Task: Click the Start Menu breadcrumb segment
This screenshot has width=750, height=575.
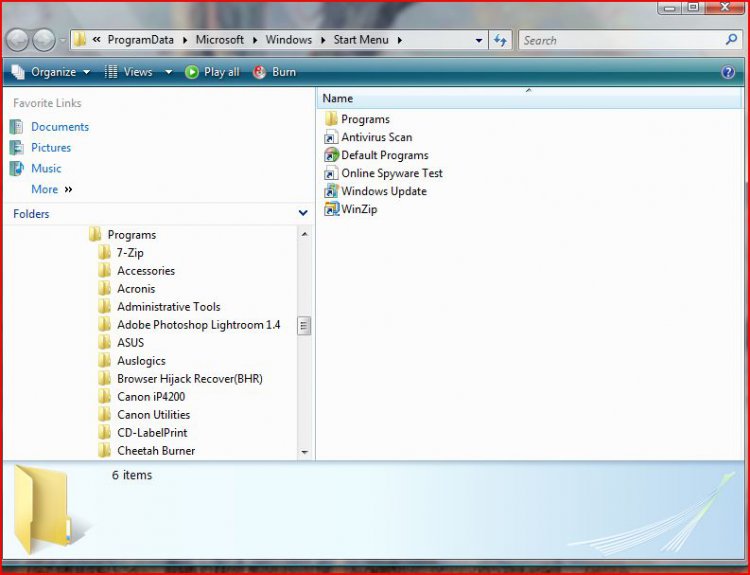Action: pos(361,40)
